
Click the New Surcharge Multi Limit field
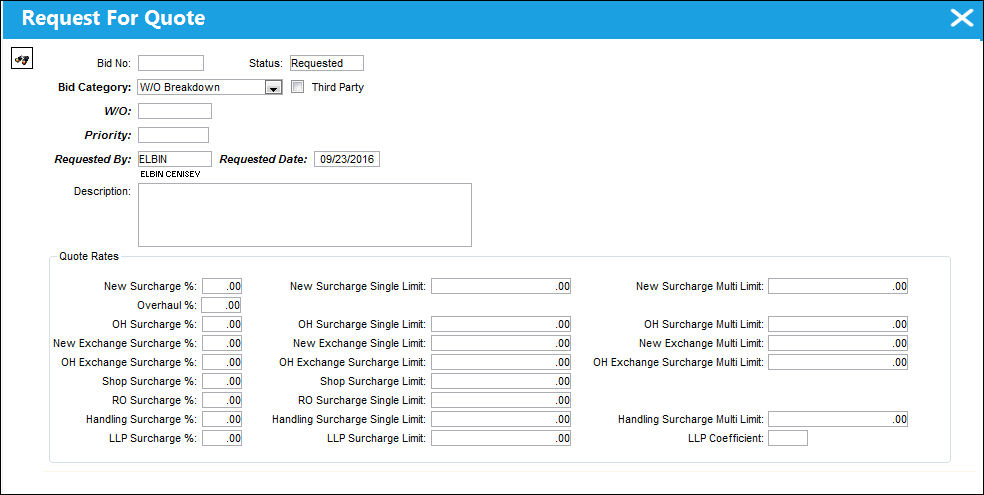(838, 286)
